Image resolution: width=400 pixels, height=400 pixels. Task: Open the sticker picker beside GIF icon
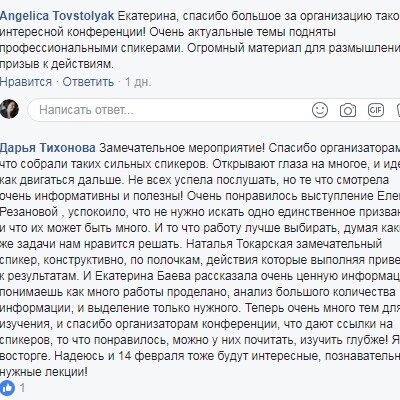pyautogui.click(x=398, y=110)
